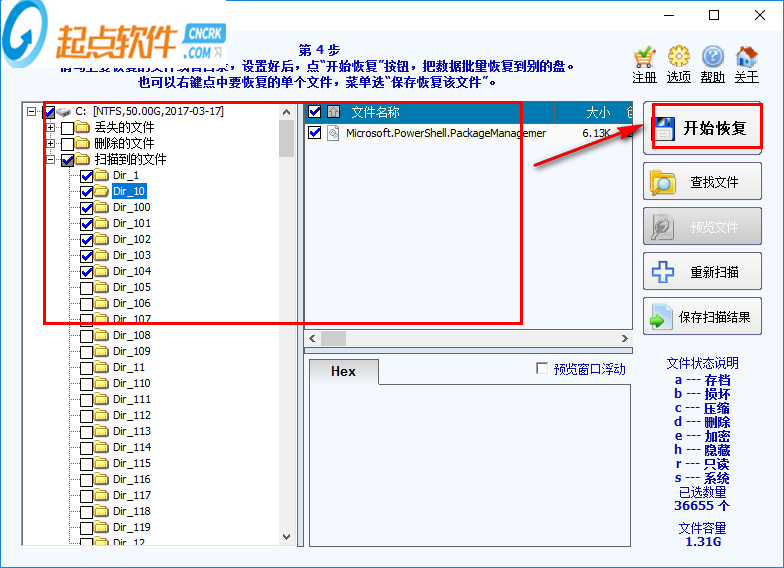The height and width of the screenshot is (568, 784).
Task: Enable the 预览窗口浮动 checkbox
Action: (542, 368)
